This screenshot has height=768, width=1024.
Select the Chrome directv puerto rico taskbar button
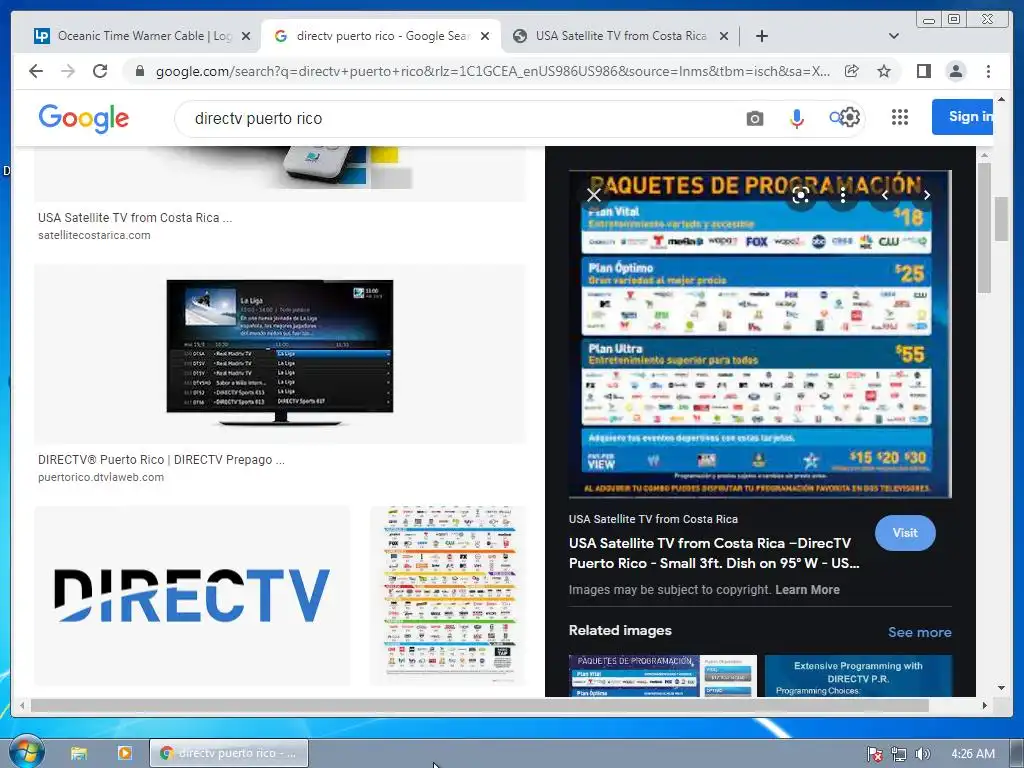229,753
